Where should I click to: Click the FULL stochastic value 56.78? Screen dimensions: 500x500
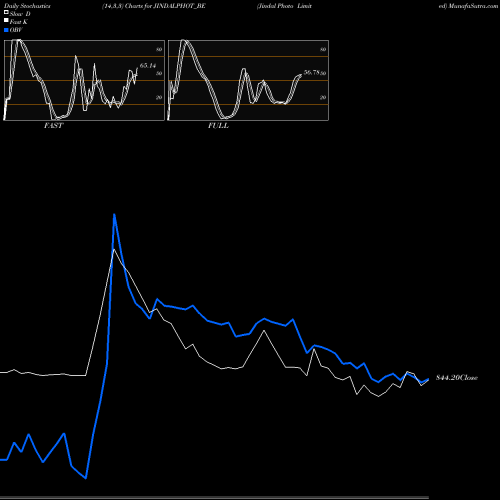(312, 72)
